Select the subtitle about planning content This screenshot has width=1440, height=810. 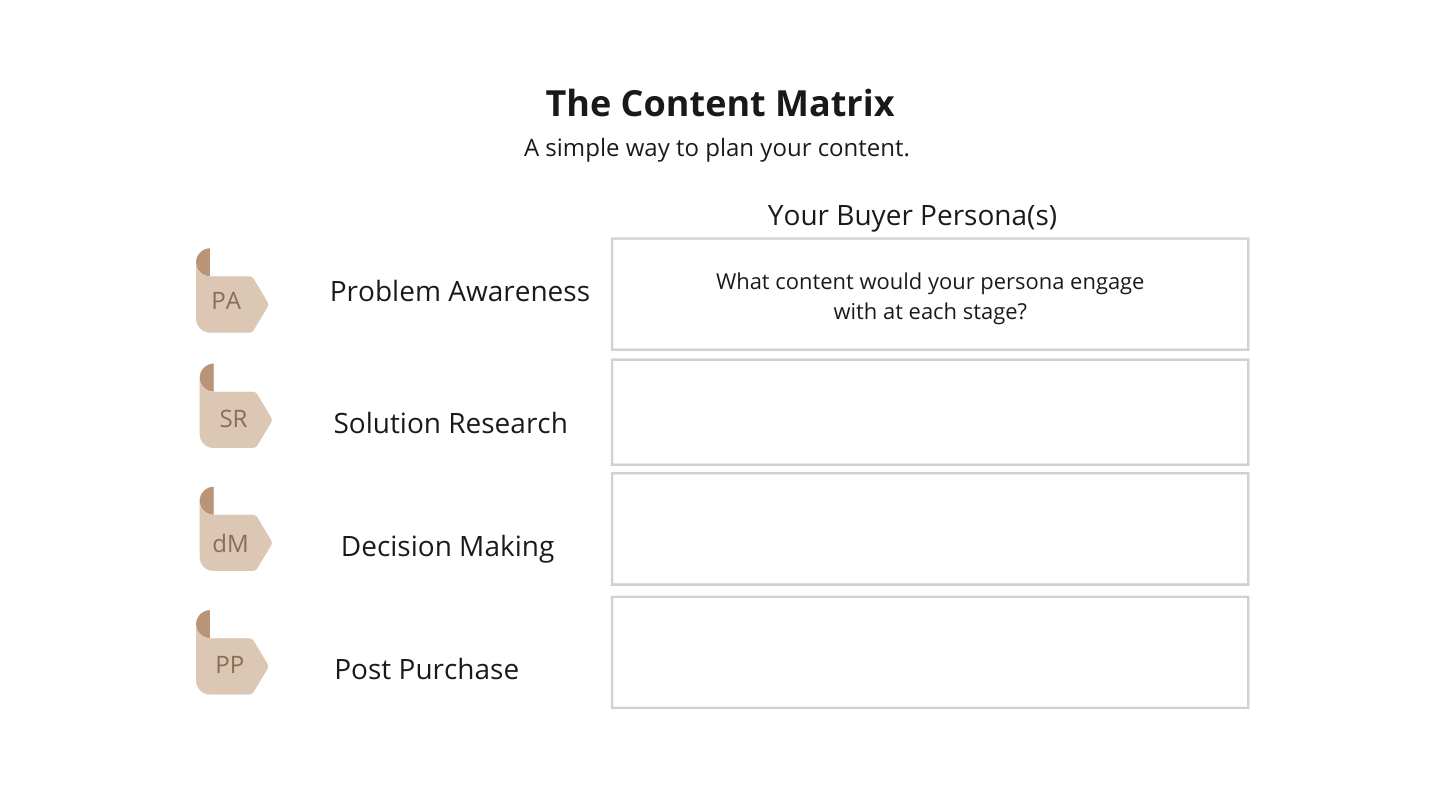(717, 148)
